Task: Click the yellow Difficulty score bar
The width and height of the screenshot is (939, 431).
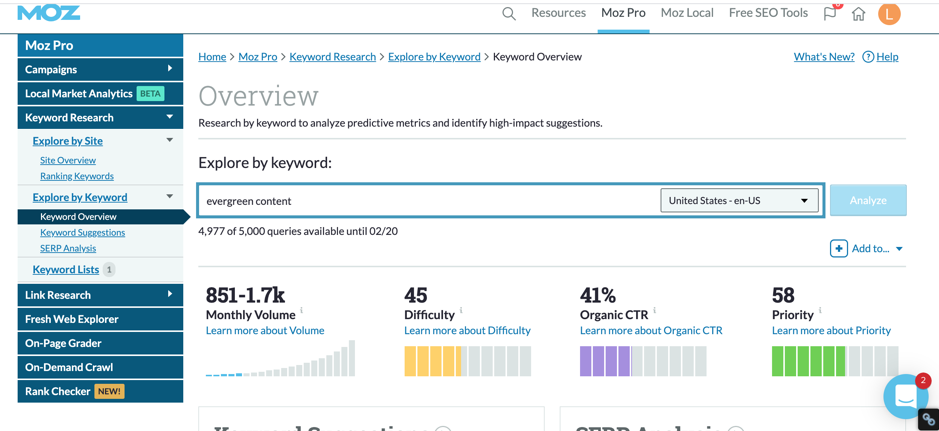Action: coord(468,361)
